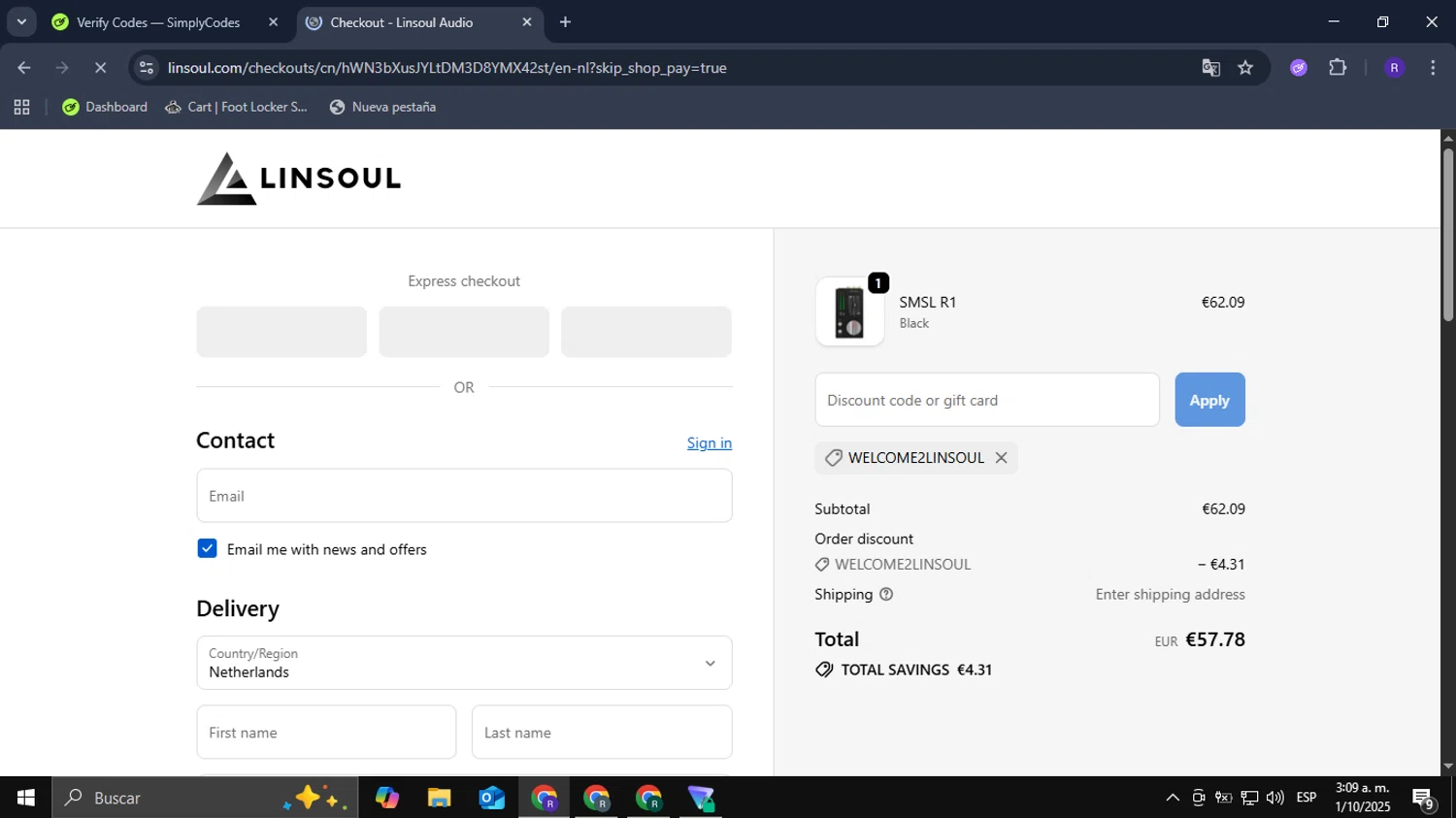This screenshot has width=1456, height=818.
Task: Click the Linsoul logo
Action: coord(299,179)
